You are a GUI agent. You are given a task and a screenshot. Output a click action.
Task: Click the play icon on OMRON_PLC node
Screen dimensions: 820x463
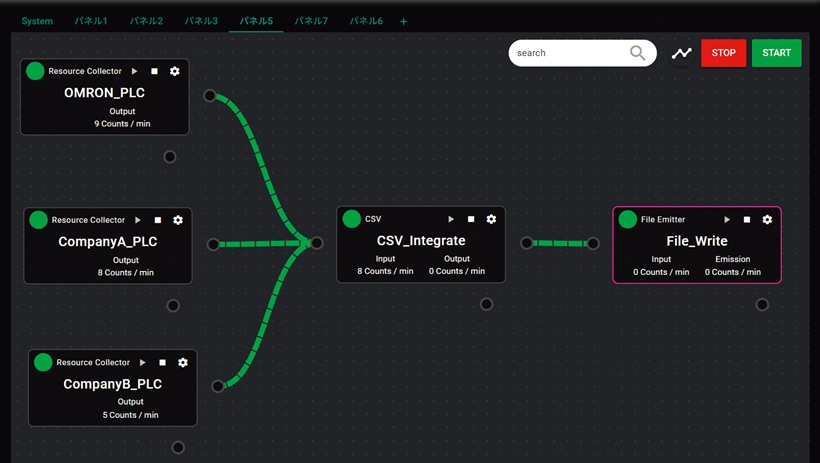pos(135,71)
